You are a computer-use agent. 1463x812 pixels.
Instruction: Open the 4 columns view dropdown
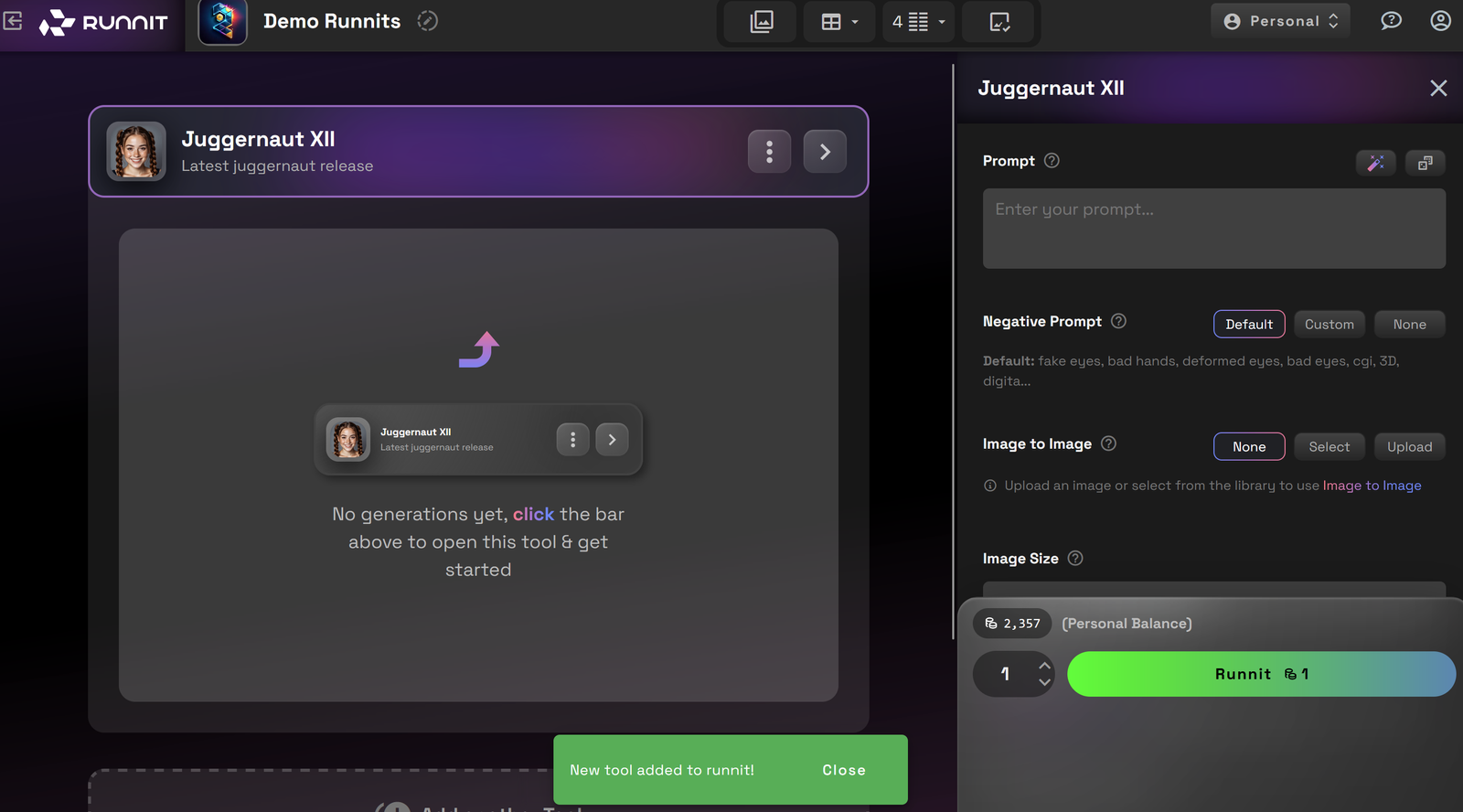(x=918, y=22)
